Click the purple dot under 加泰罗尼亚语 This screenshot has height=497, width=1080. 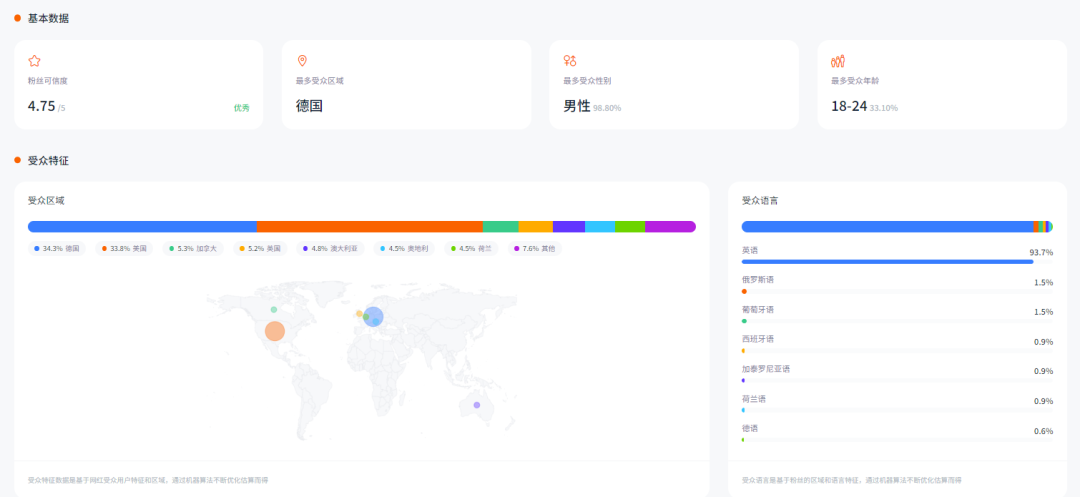click(x=743, y=380)
